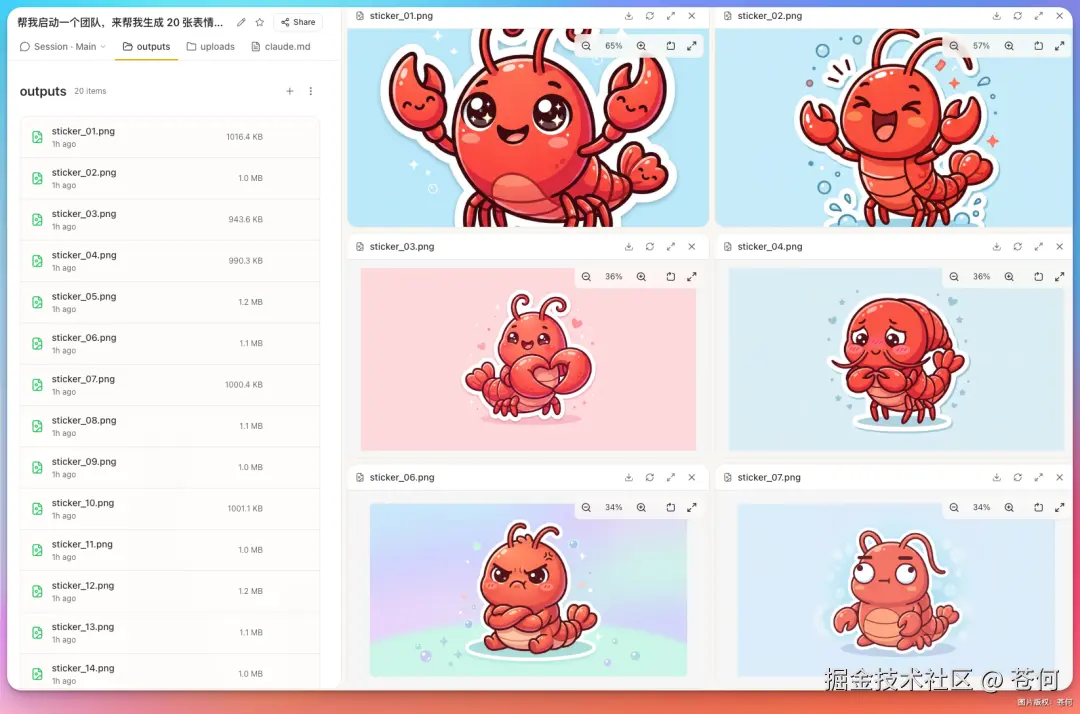Refresh the sticker_01.png preview panel
This screenshot has width=1080, height=714.
650,16
